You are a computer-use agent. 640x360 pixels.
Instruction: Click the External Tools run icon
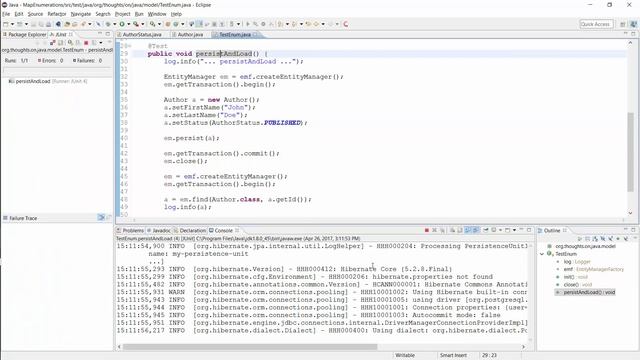pyautogui.click(x=136, y=24)
